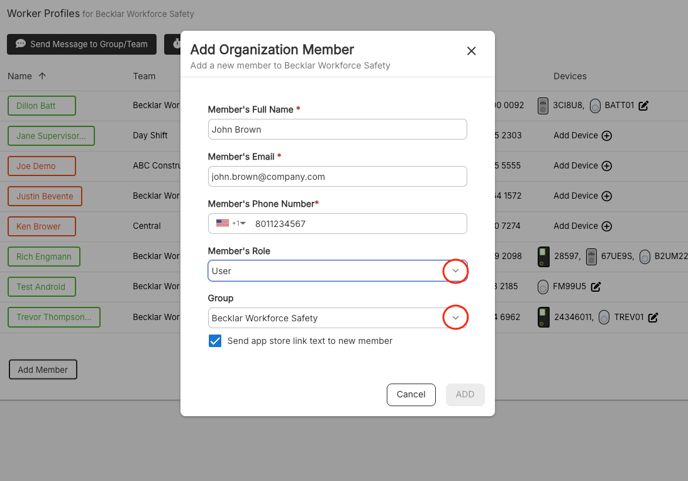Click device icon next to TREV01
Viewport: 688px width, 481px height.
604,317
